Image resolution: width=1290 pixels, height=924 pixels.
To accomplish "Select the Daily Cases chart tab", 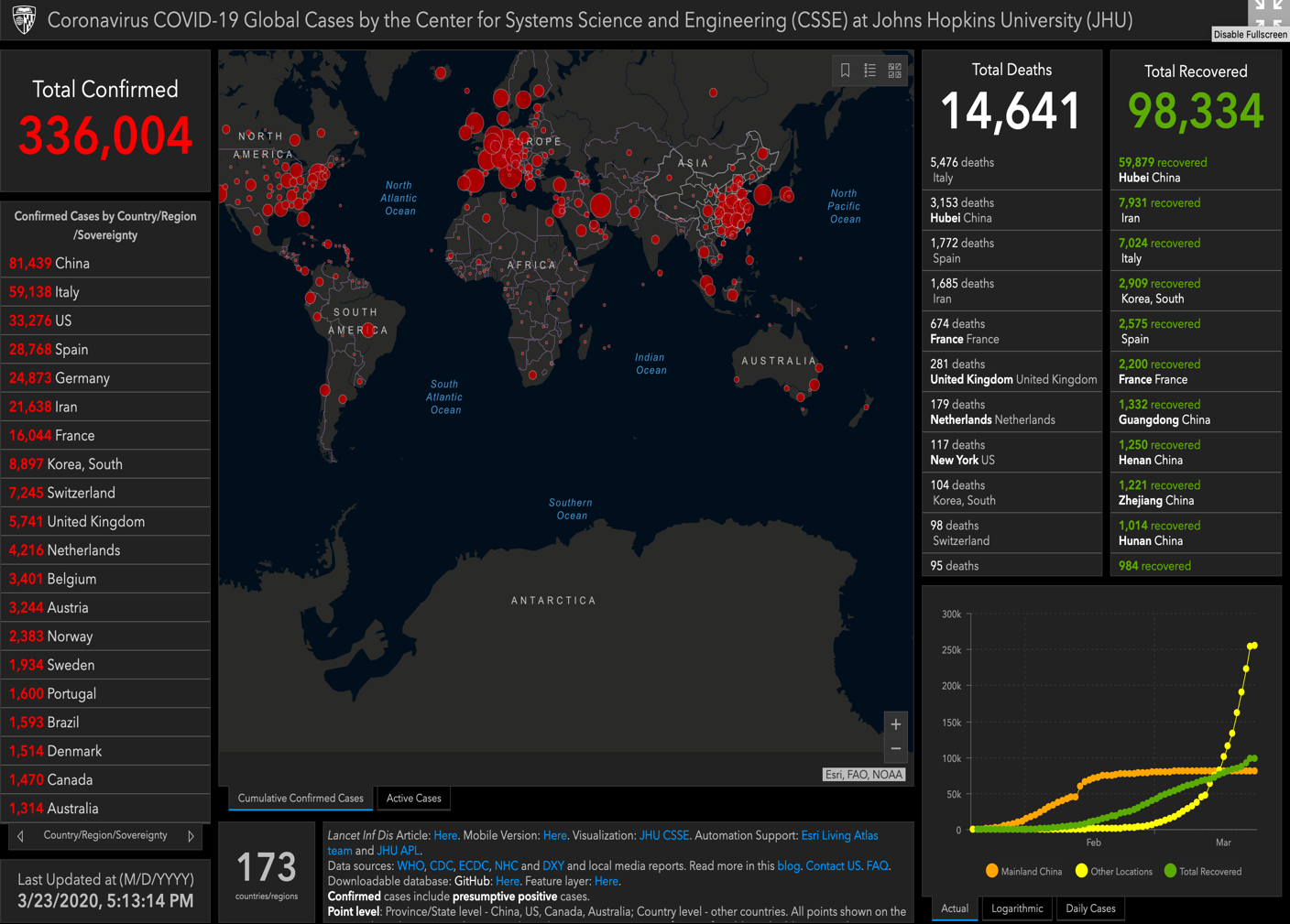I will point(1090,908).
